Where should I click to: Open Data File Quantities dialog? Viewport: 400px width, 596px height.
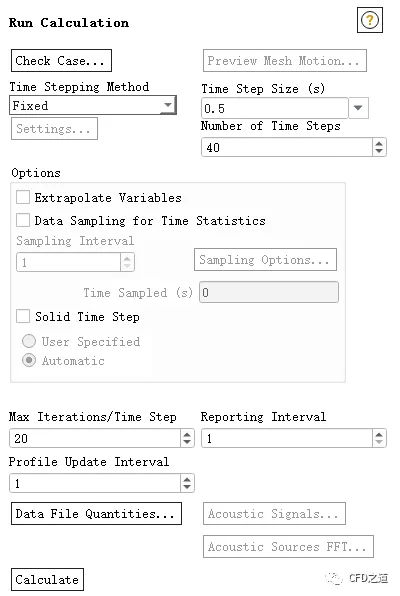(96, 514)
